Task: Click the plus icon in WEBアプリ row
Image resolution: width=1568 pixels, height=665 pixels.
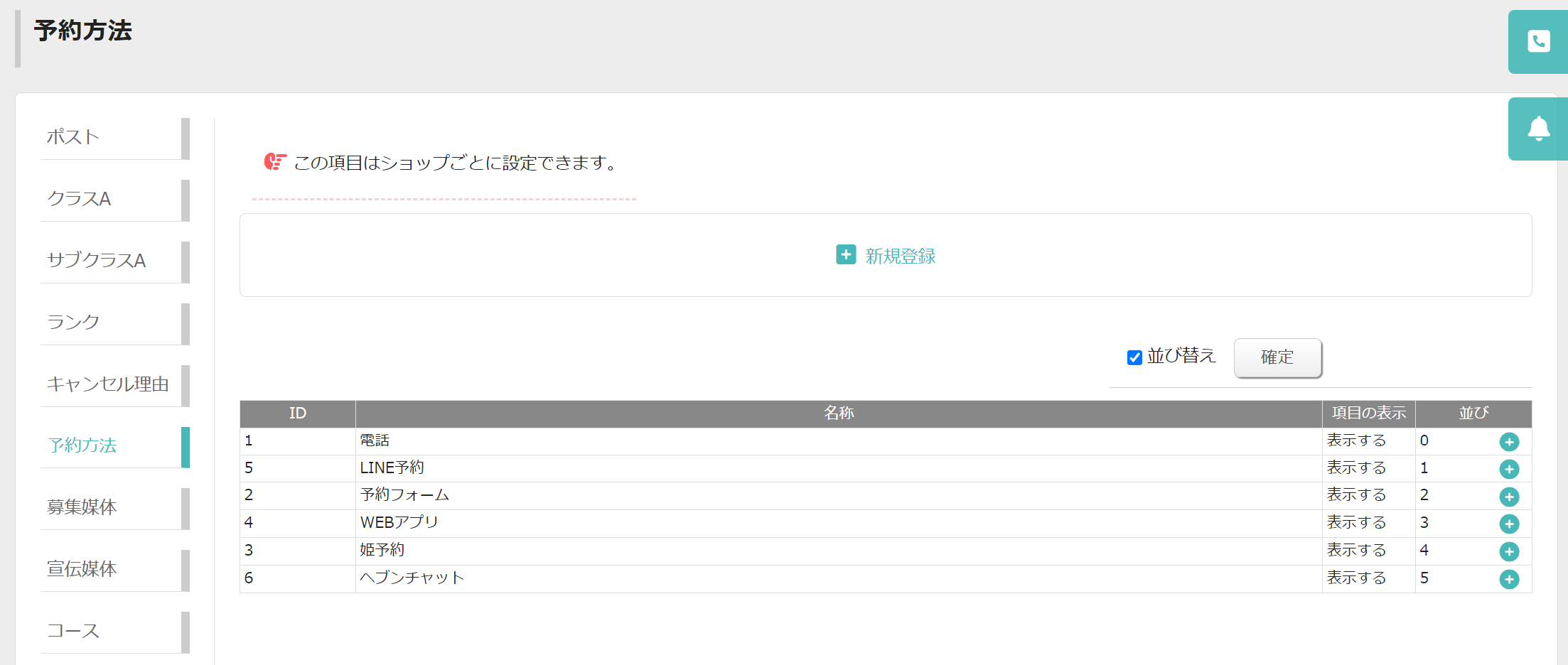Action: pyautogui.click(x=1509, y=524)
